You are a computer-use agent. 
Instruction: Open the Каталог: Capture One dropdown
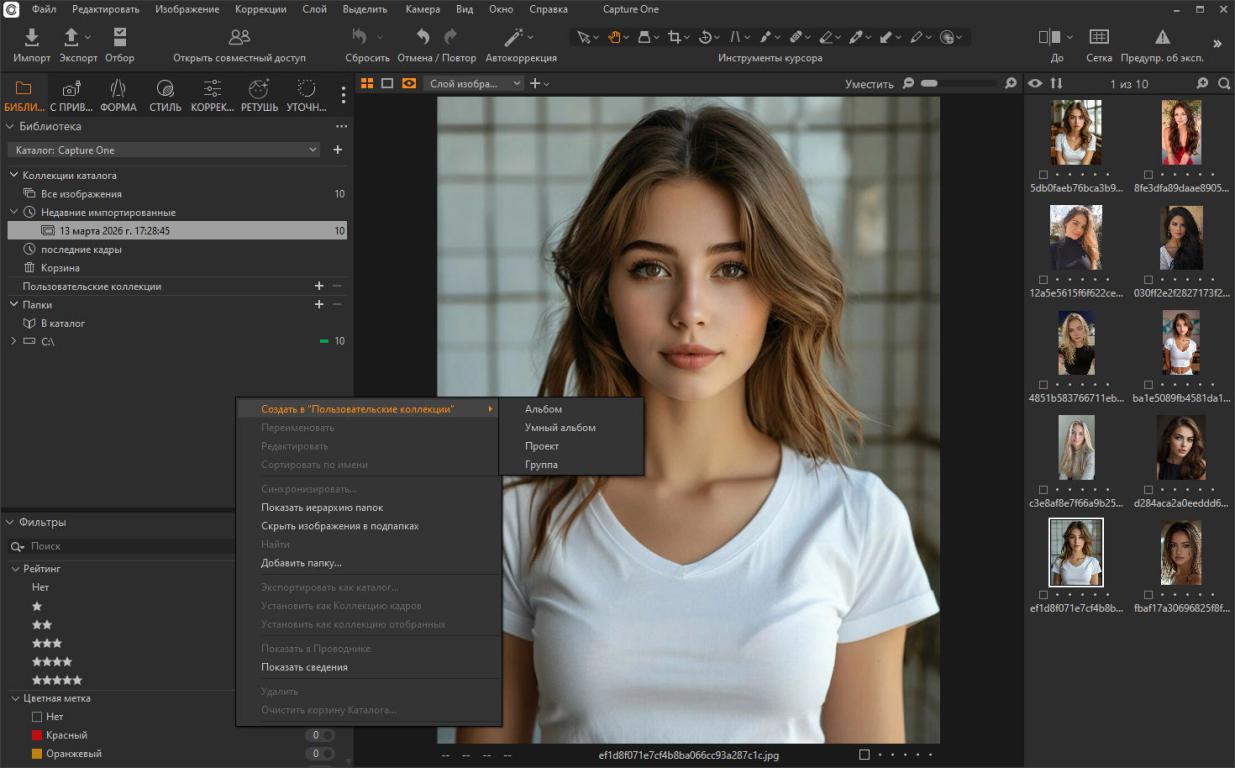(x=166, y=150)
